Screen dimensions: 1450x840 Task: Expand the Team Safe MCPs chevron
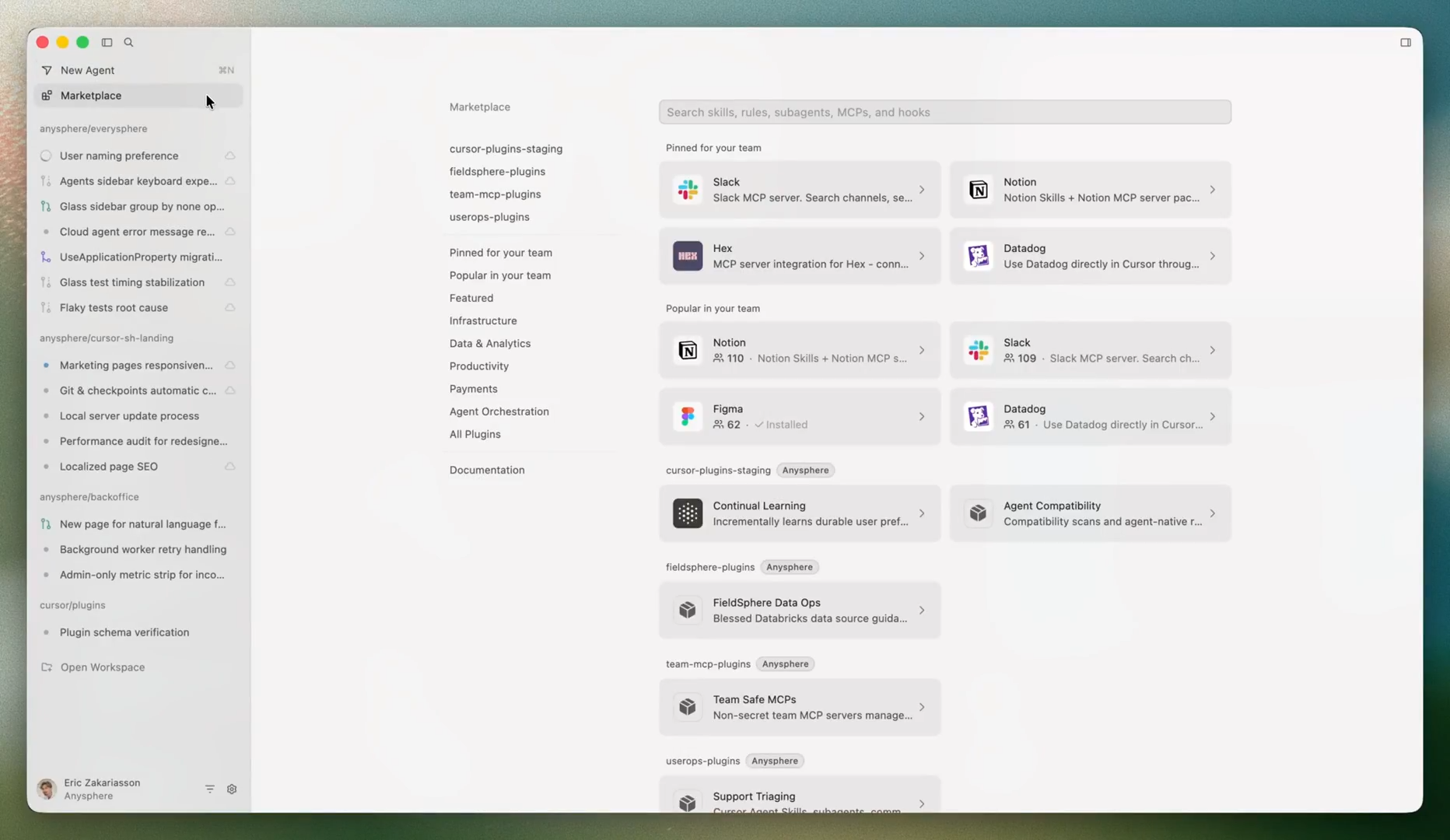tap(922, 707)
